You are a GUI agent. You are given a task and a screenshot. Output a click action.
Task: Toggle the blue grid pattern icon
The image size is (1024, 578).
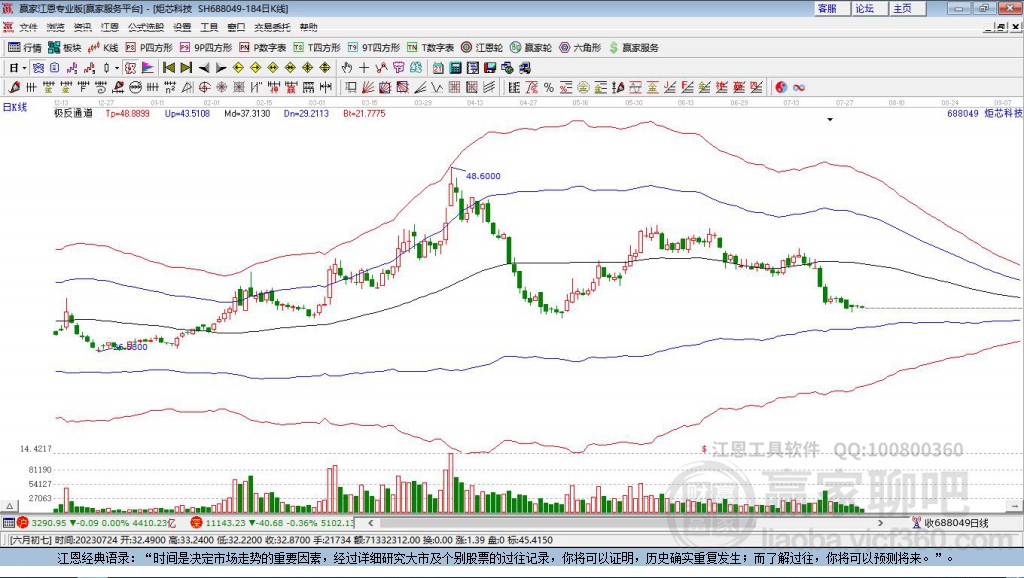39,68
